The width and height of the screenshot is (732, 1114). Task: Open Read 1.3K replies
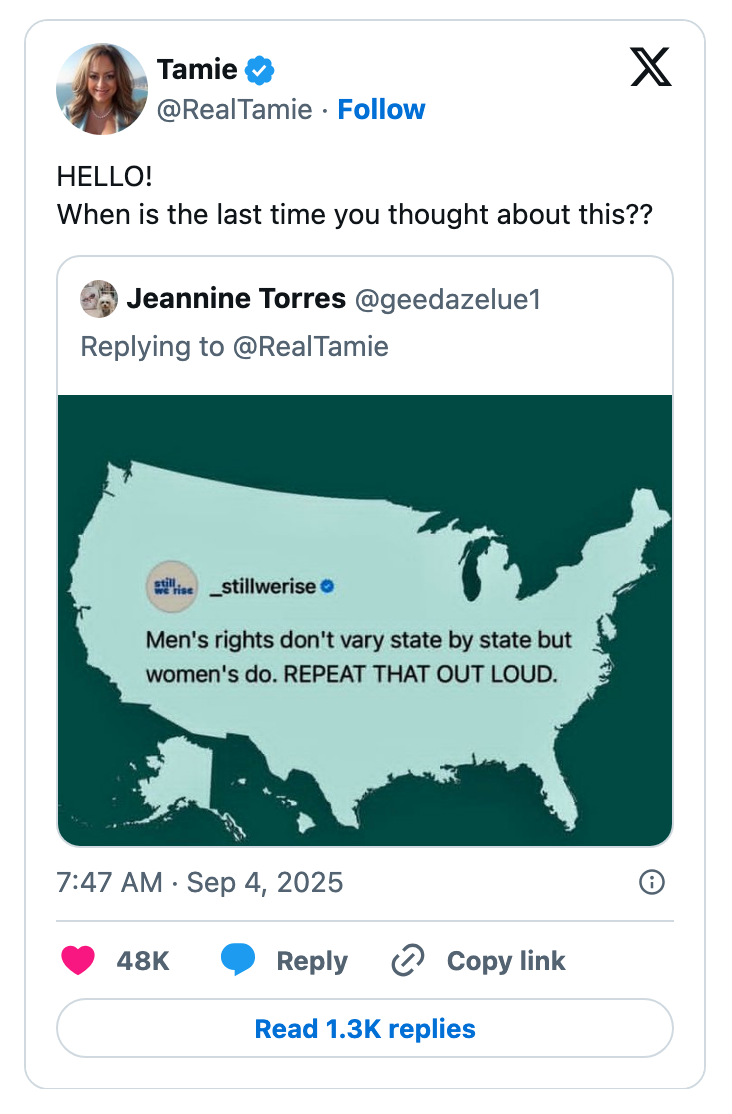tap(365, 1028)
